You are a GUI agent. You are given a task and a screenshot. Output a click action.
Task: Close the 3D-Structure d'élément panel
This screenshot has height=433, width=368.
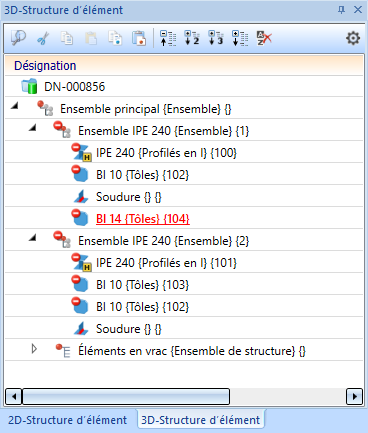coord(358,10)
